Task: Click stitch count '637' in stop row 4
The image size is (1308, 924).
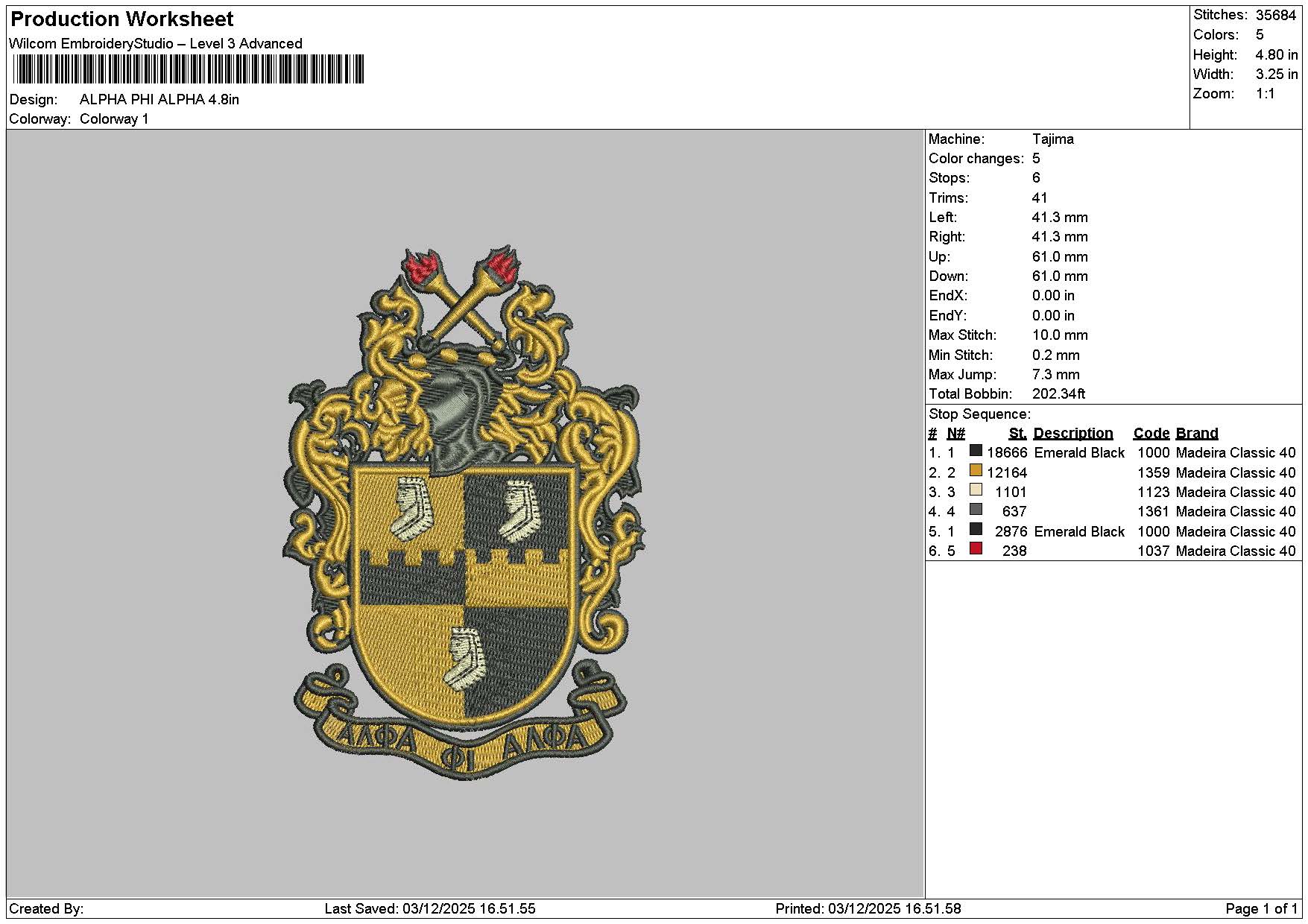Action: (x=1014, y=512)
